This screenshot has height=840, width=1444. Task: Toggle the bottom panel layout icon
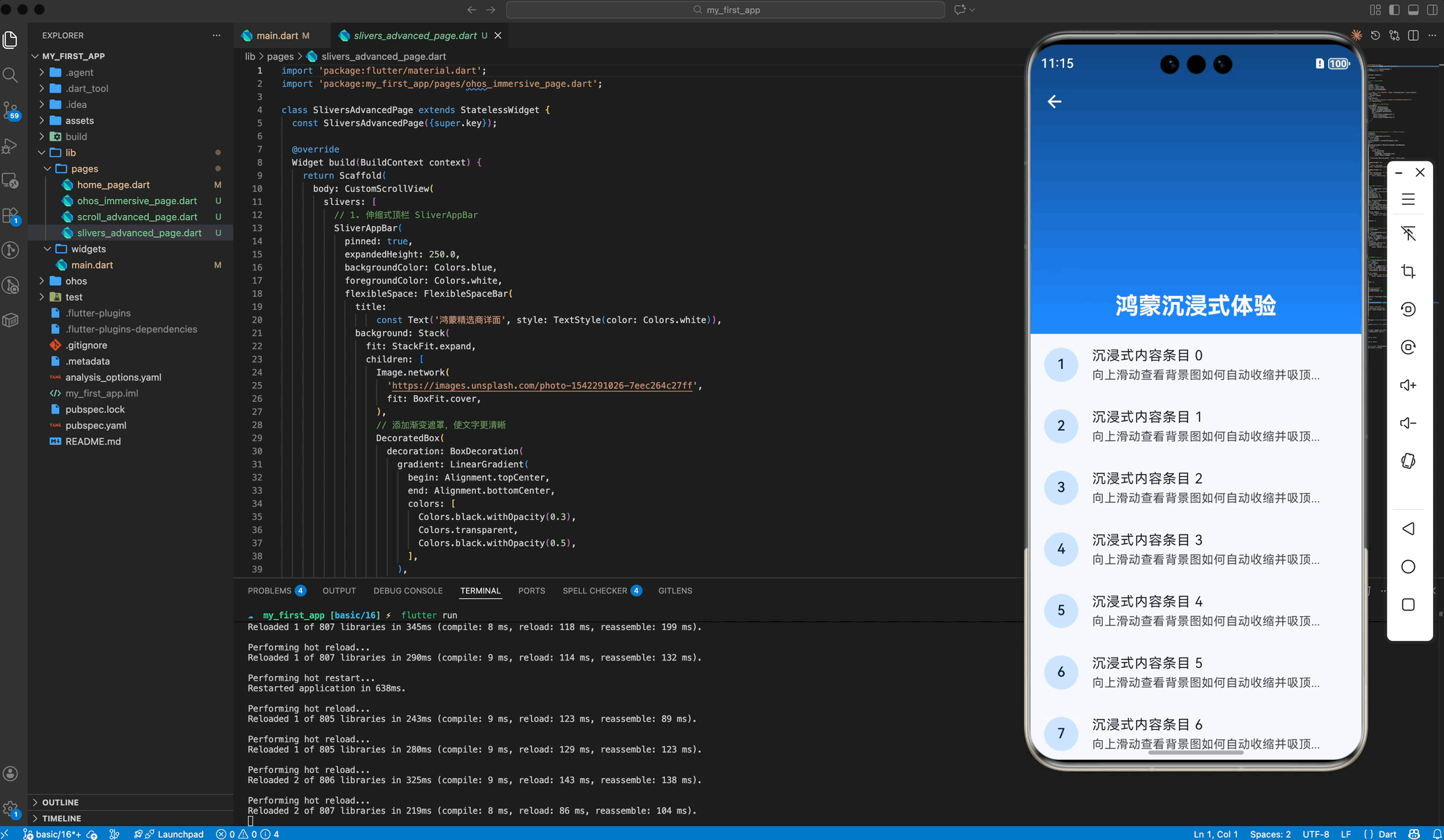pyautogui.click(x=1413, y=10)
